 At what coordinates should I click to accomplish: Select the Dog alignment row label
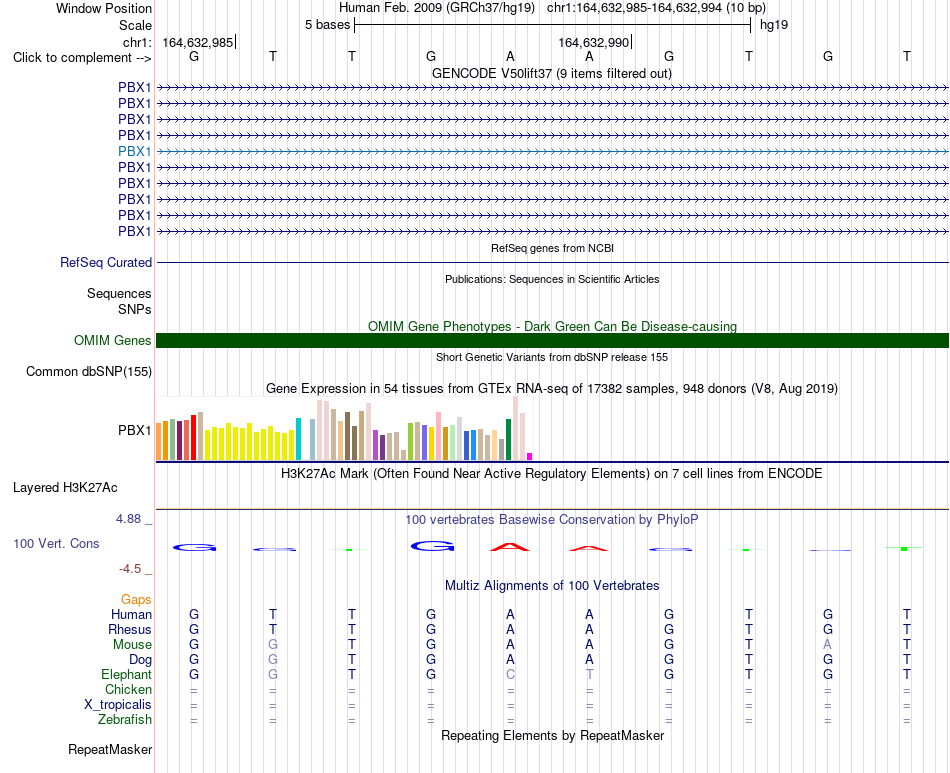141,660
